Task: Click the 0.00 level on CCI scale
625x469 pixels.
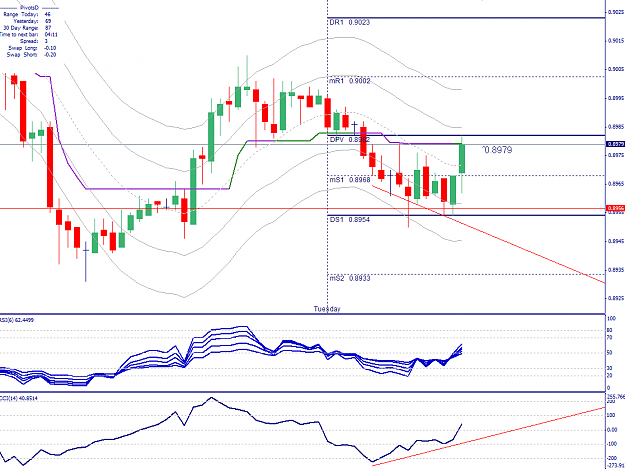Action: 612,430
